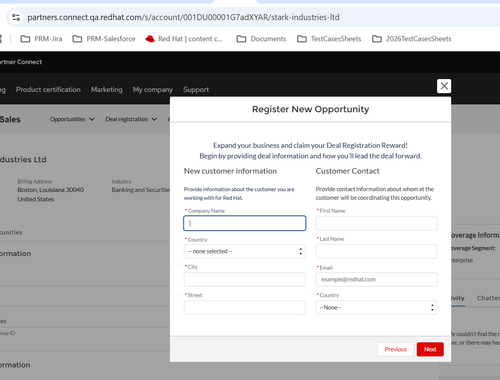Click the Sales section heading
Image resolution: width=500 pixels, height=380 pixels.
click(x=10, y=119)
